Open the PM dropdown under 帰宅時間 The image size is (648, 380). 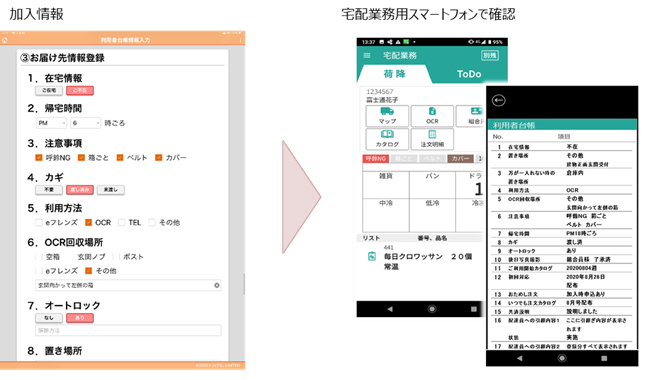51,123
